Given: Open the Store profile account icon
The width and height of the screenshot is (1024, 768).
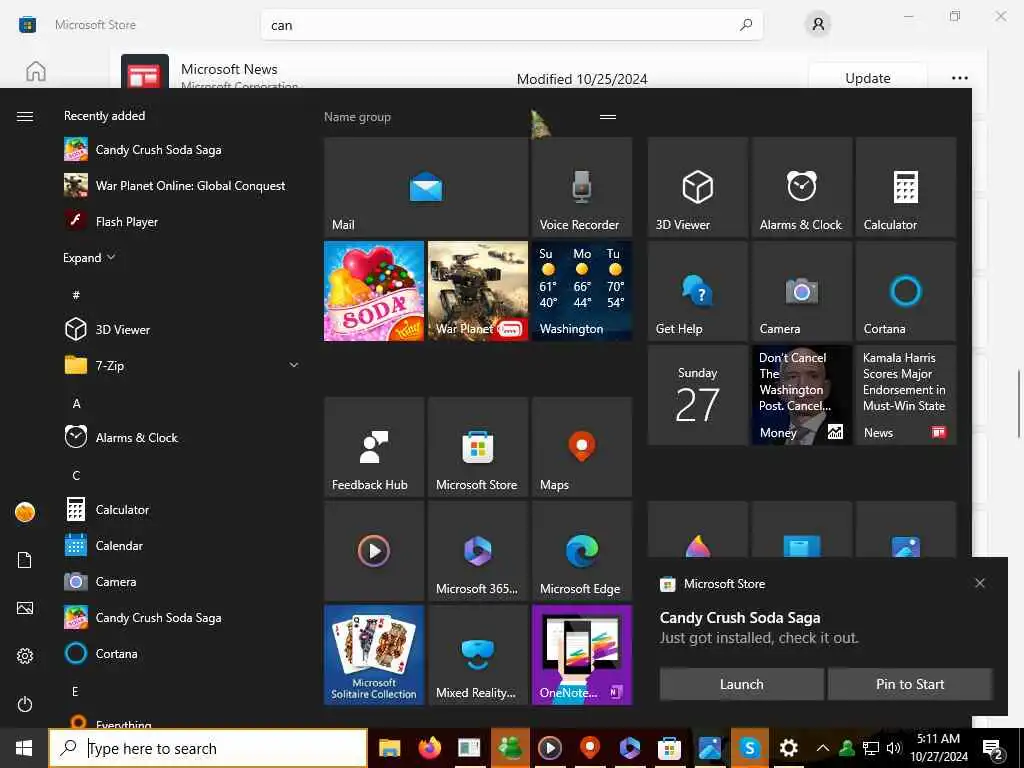Looking at the screenshot, I should pyautogui.click(x=818, y=25).
